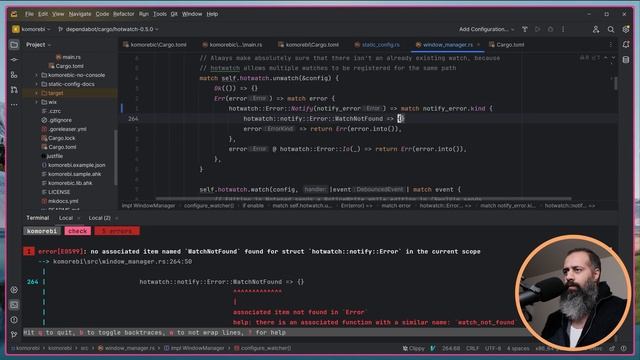Screen dimensions: 640x360
Task: Open .goreleaser.yml in project tree
Action: coord(67,129)
